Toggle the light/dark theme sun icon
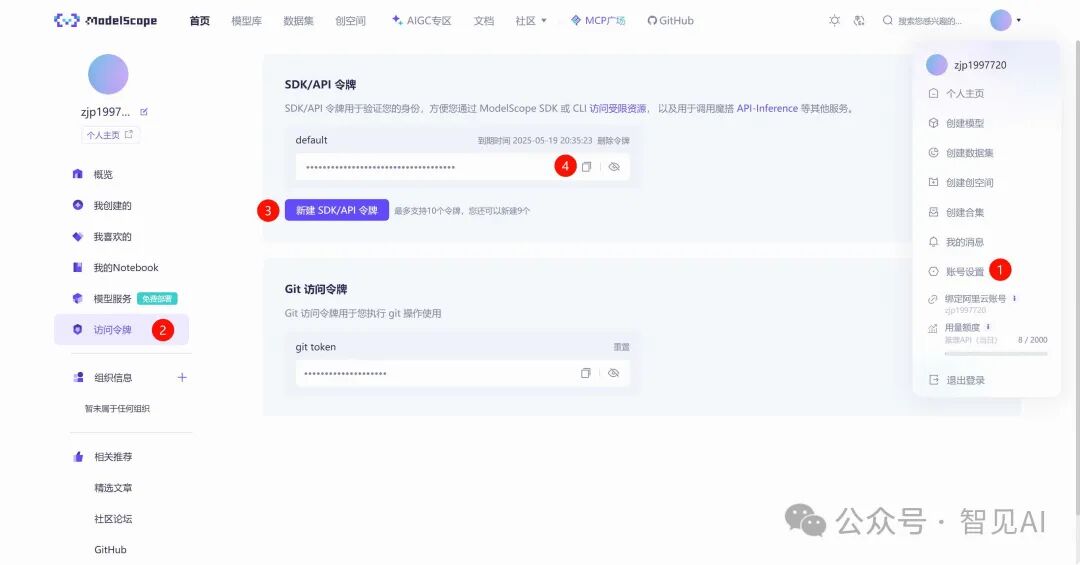 click(834, 21)
